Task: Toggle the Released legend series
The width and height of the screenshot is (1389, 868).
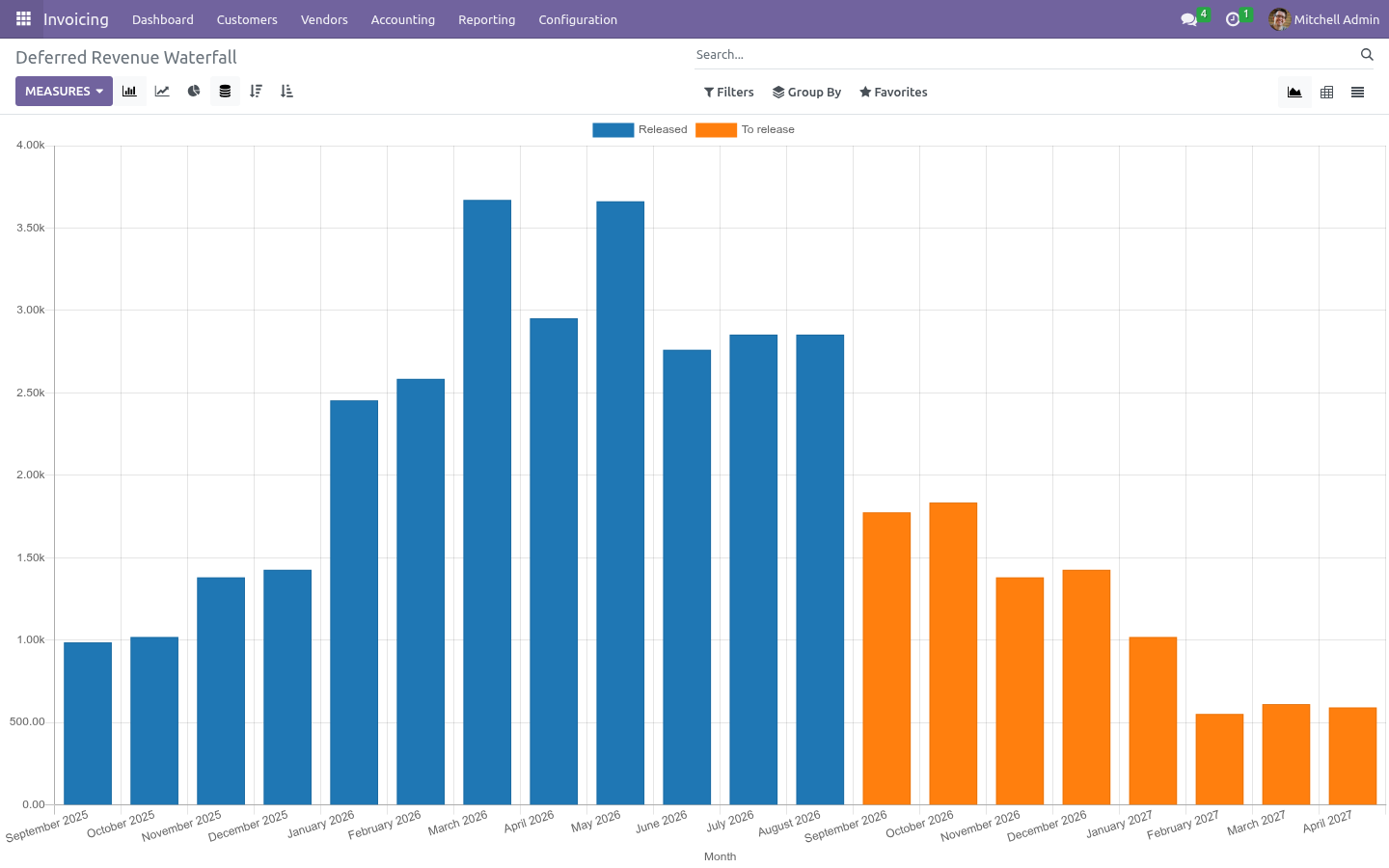Action: [x=640, y=129]
